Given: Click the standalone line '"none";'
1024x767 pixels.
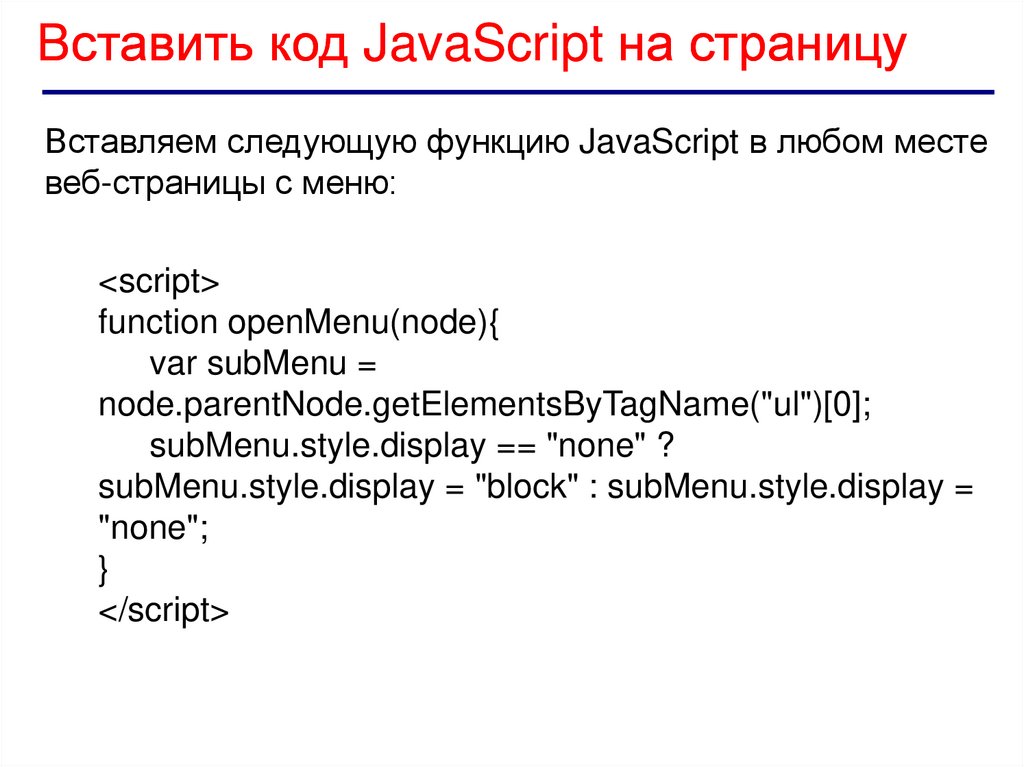Looking at the screenshot, I should coord(153,528).
